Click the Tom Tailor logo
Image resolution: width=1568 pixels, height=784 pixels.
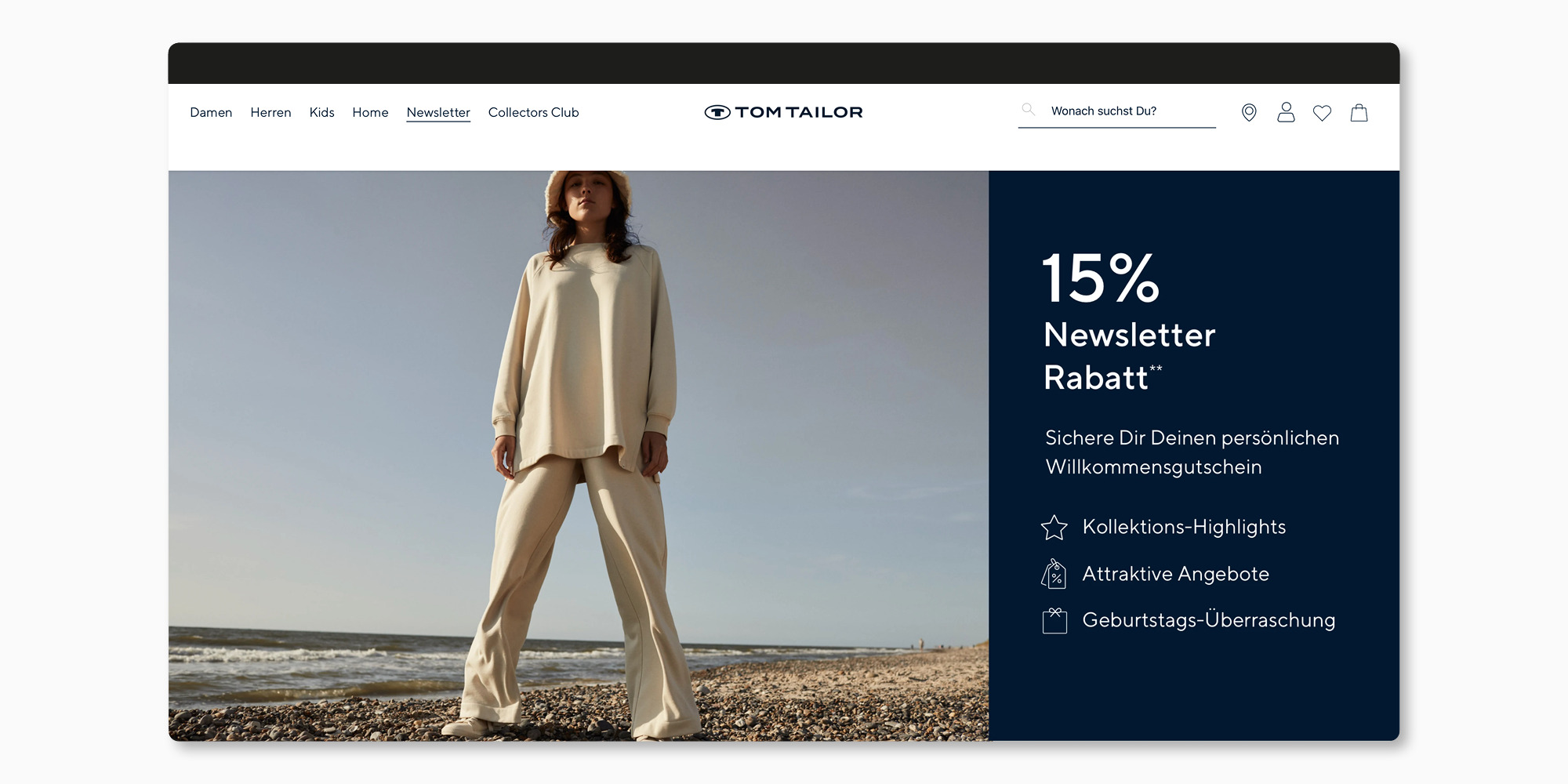click(x=783, y=112)
